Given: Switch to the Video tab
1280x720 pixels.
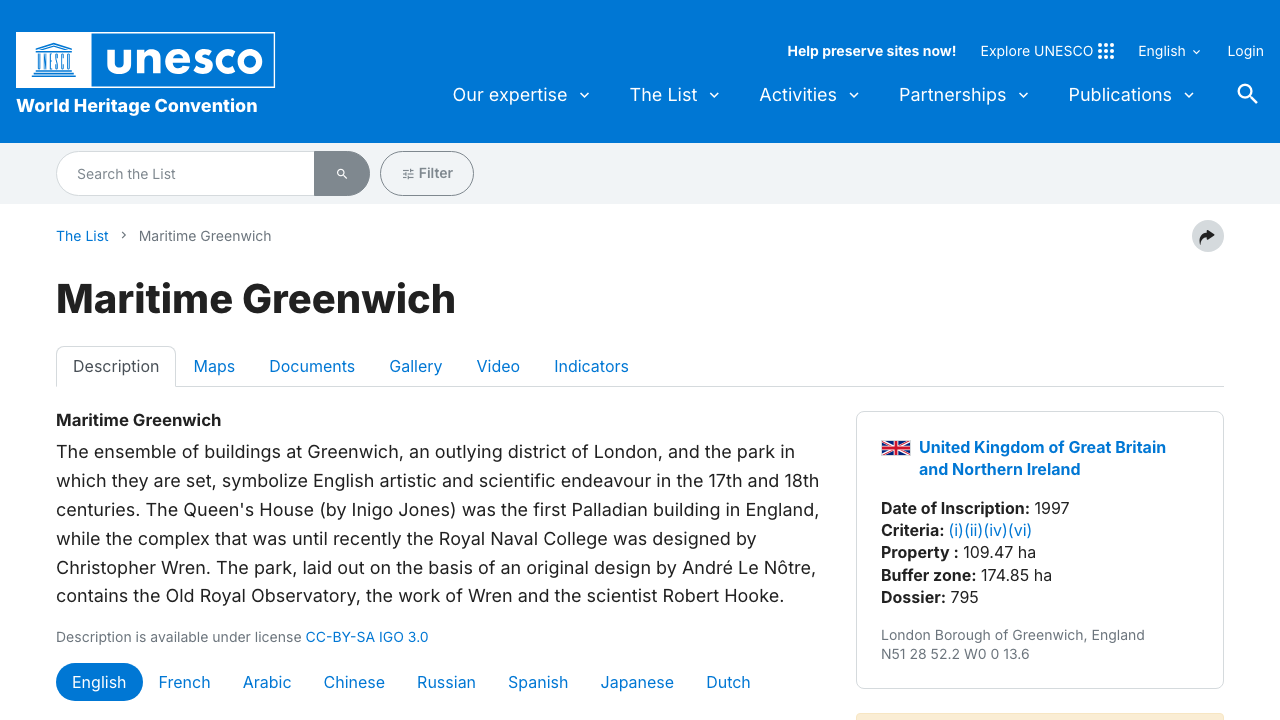Looking at the screenshot, I should (498, 366).
